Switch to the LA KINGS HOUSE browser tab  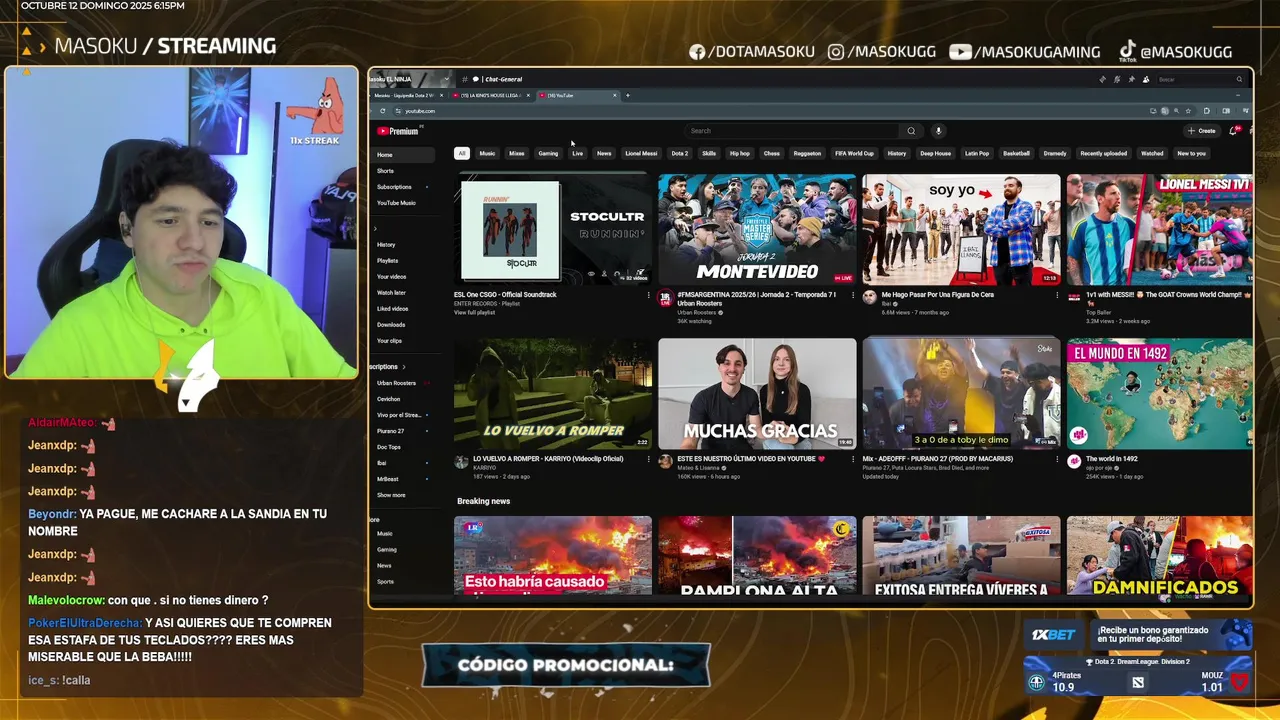(x=491, y=95)
